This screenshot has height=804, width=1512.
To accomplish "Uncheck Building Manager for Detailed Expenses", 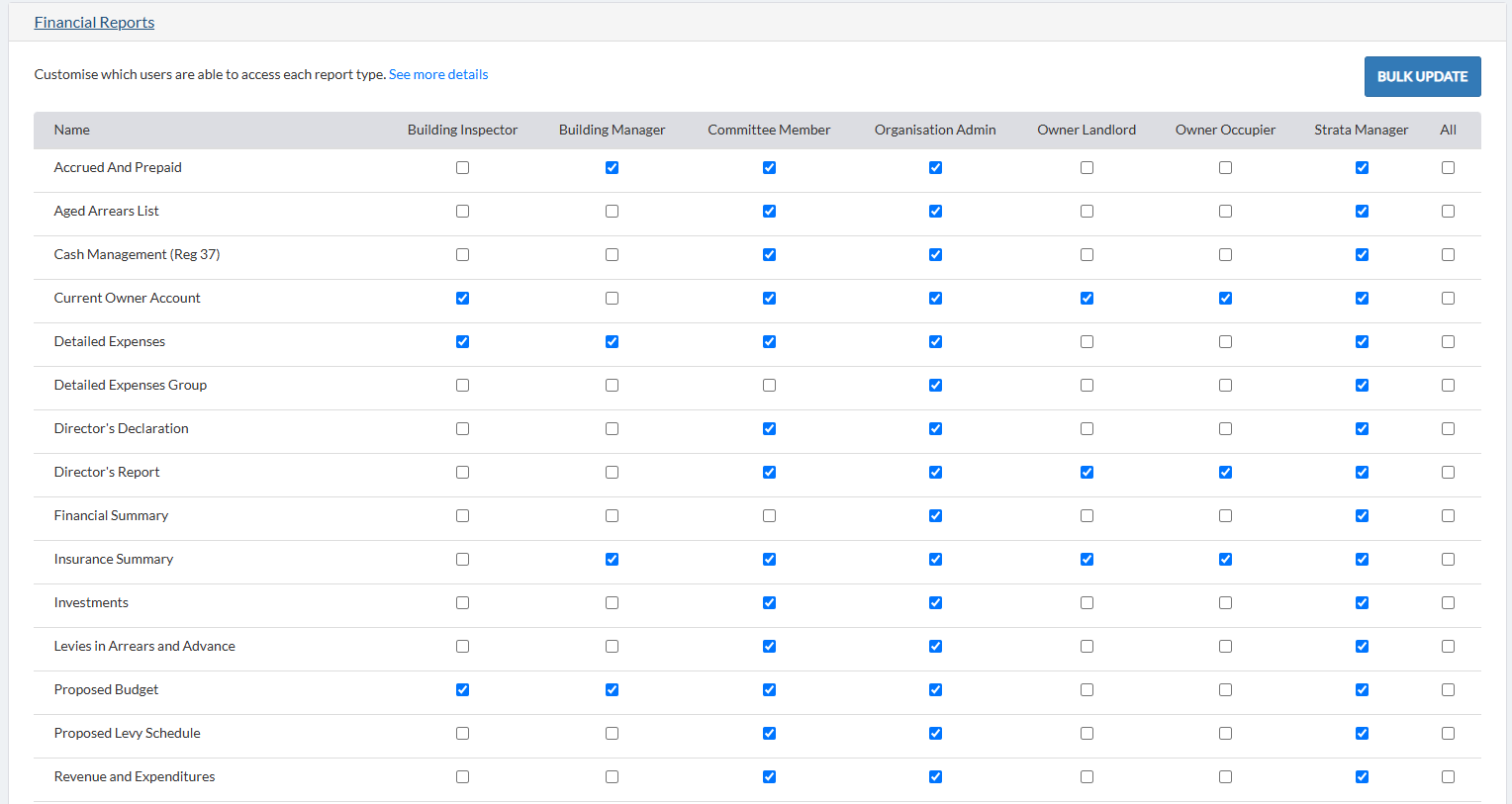I will click(x=612, y=341).
